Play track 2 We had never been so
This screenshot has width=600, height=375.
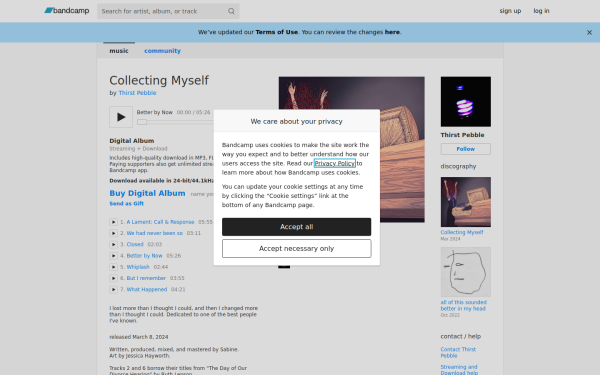(113, 233)
